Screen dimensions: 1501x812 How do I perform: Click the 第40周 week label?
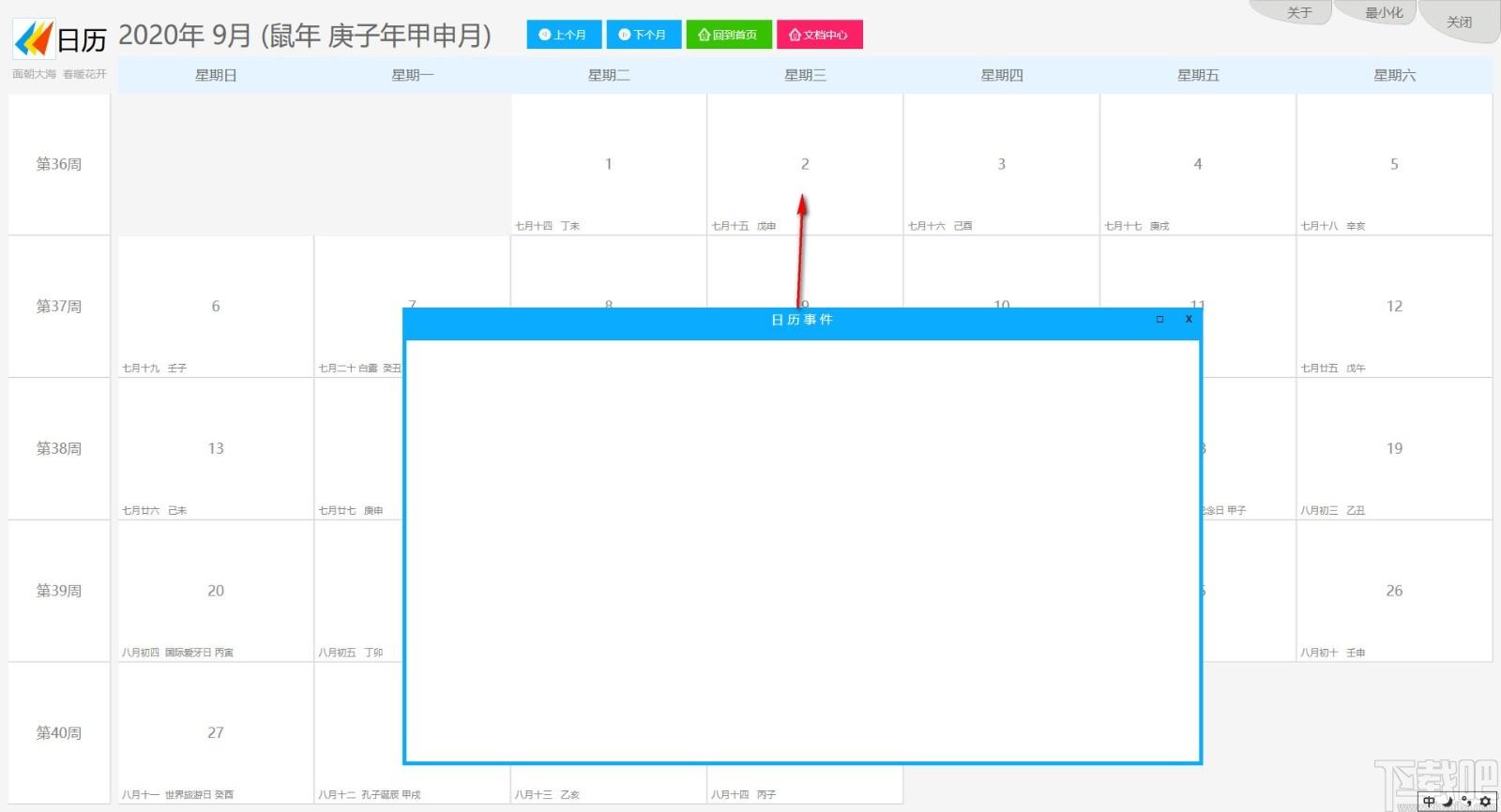59,732
